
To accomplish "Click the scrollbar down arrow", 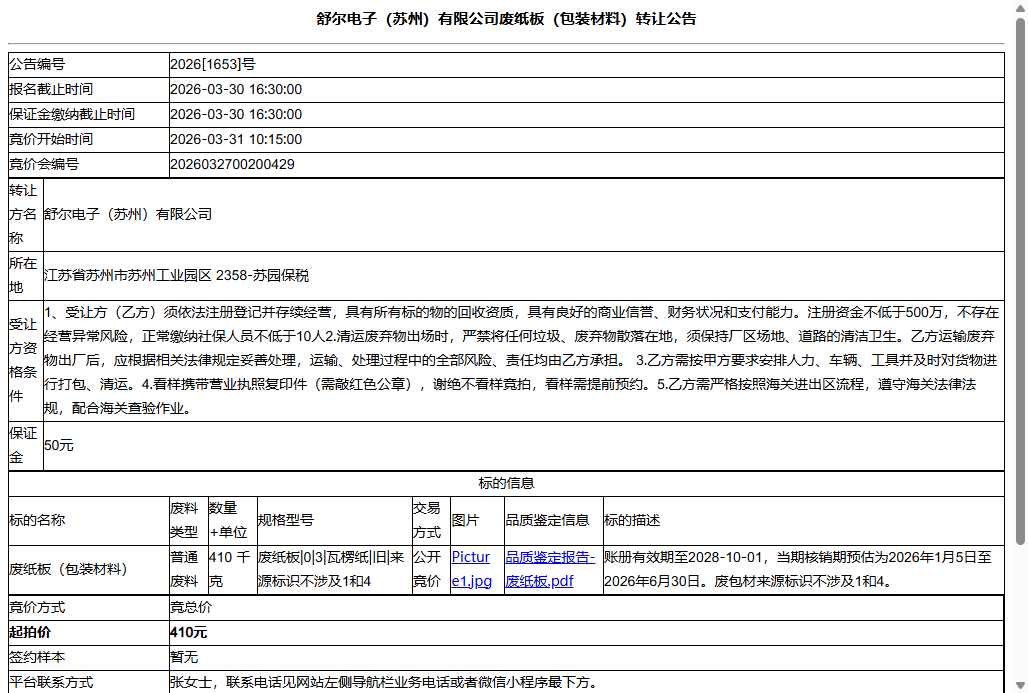I will 1020,686.
